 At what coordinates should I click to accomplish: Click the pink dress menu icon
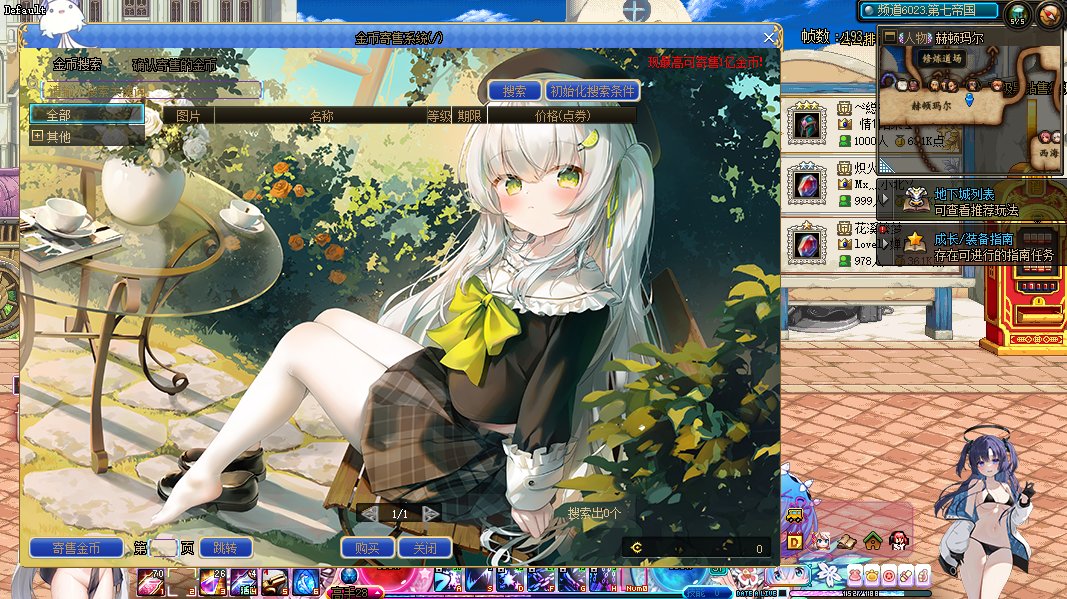tap(855, 575)
